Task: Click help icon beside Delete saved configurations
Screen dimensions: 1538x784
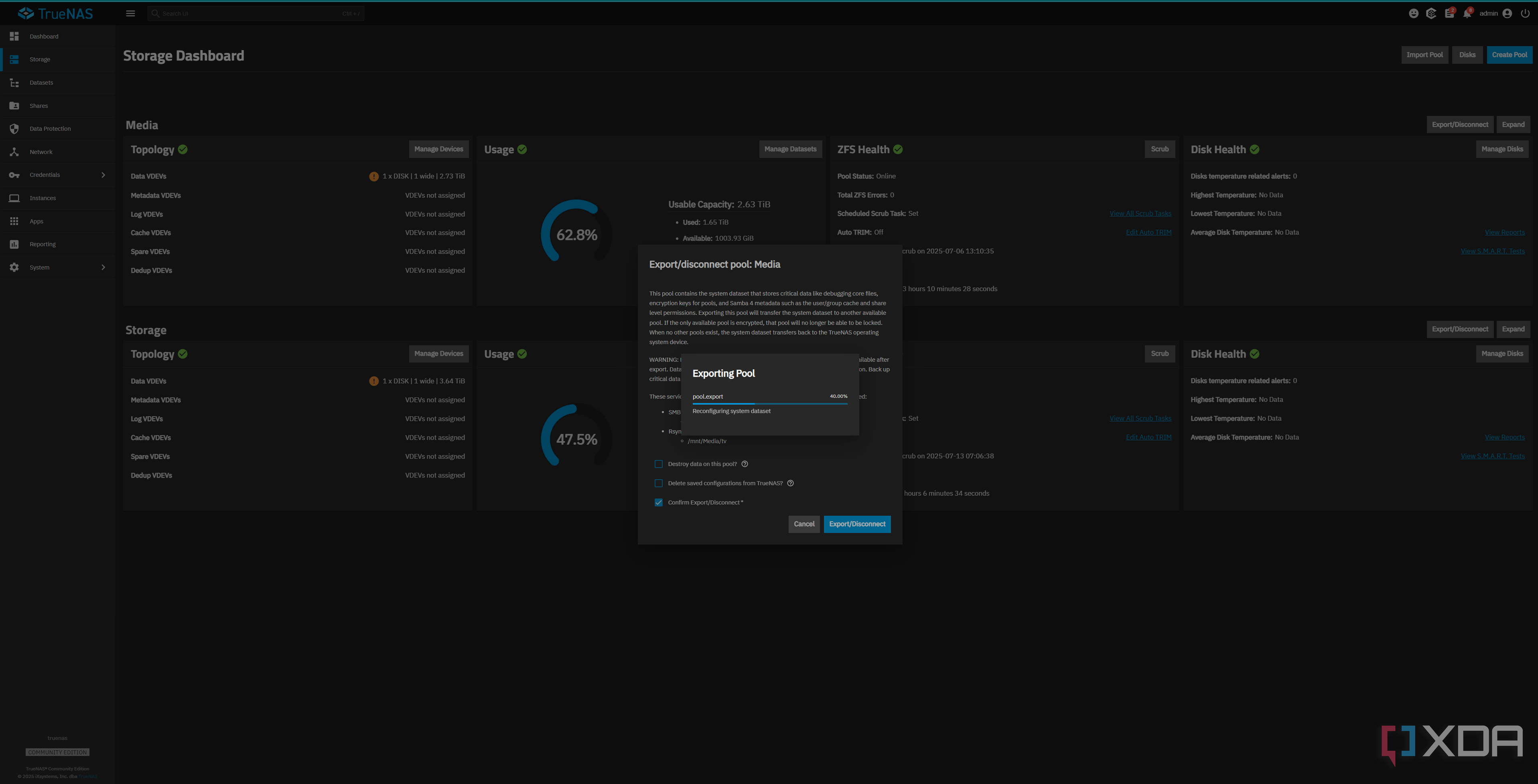Action: tap(791, 483)
